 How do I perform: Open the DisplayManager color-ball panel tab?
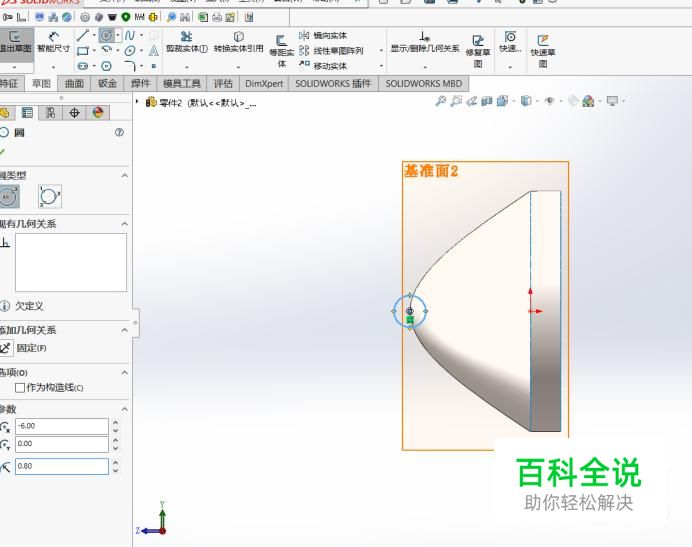(x=98, y=113)
